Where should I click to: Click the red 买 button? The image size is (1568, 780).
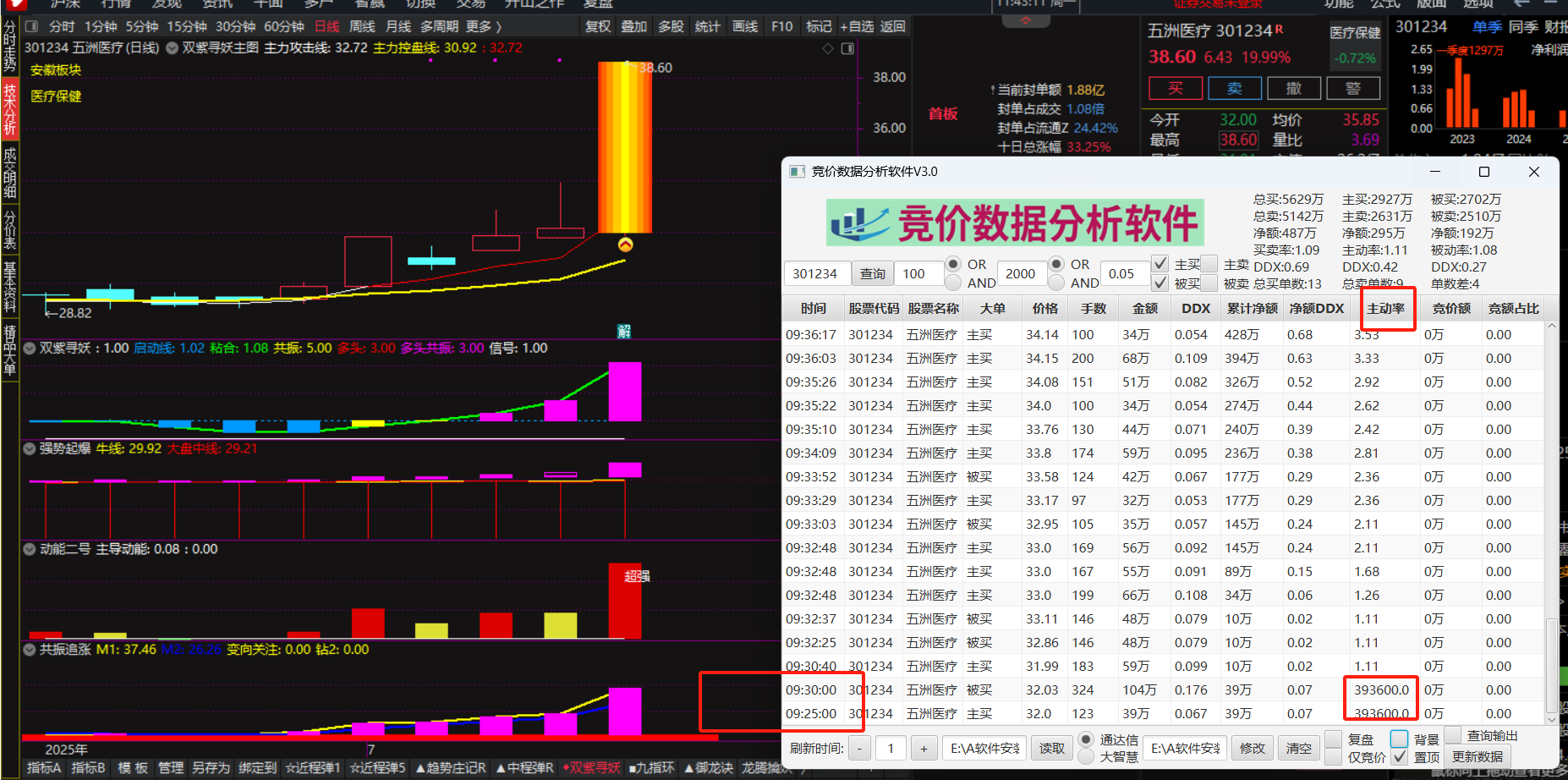click(x=1175, y=88)
